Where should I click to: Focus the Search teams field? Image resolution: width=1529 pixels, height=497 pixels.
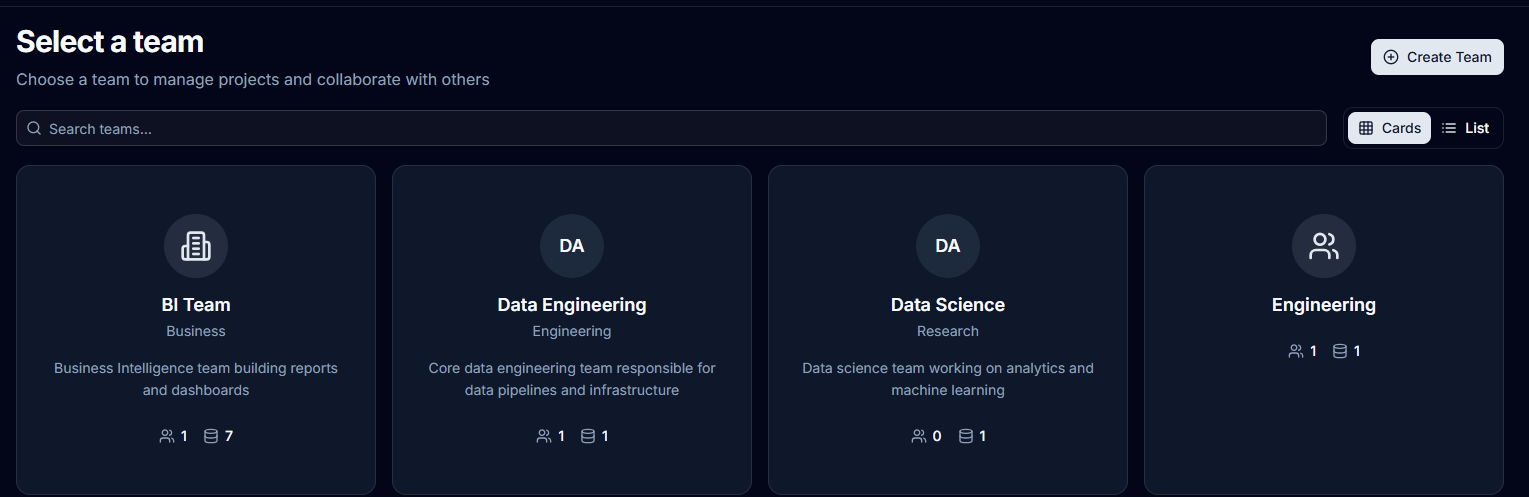(671, 128)
